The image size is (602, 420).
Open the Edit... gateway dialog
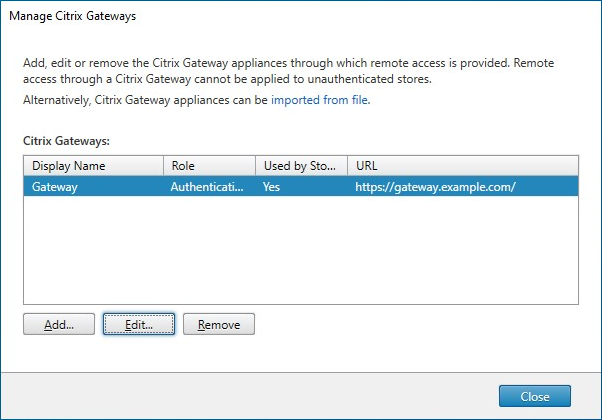pos(139,324)
